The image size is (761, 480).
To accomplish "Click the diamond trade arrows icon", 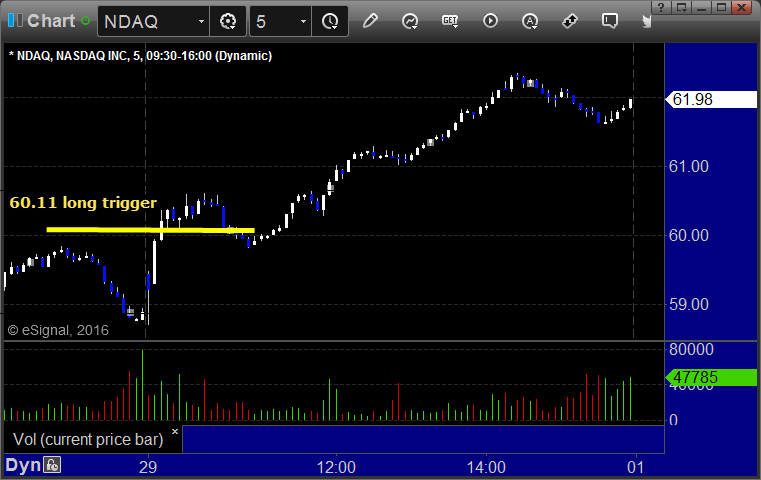I will point(570,21).
